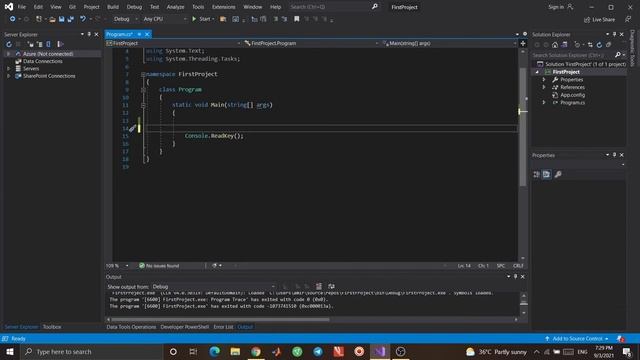Collapse the FirstProject project node

click(x=538, y=72)
